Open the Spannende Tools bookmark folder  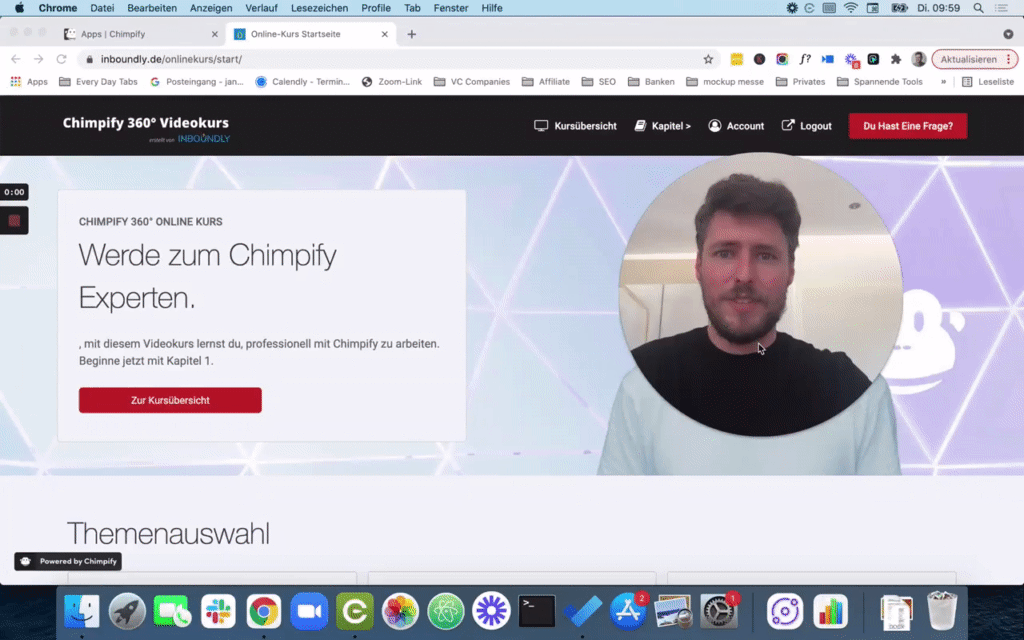(880, 82)
